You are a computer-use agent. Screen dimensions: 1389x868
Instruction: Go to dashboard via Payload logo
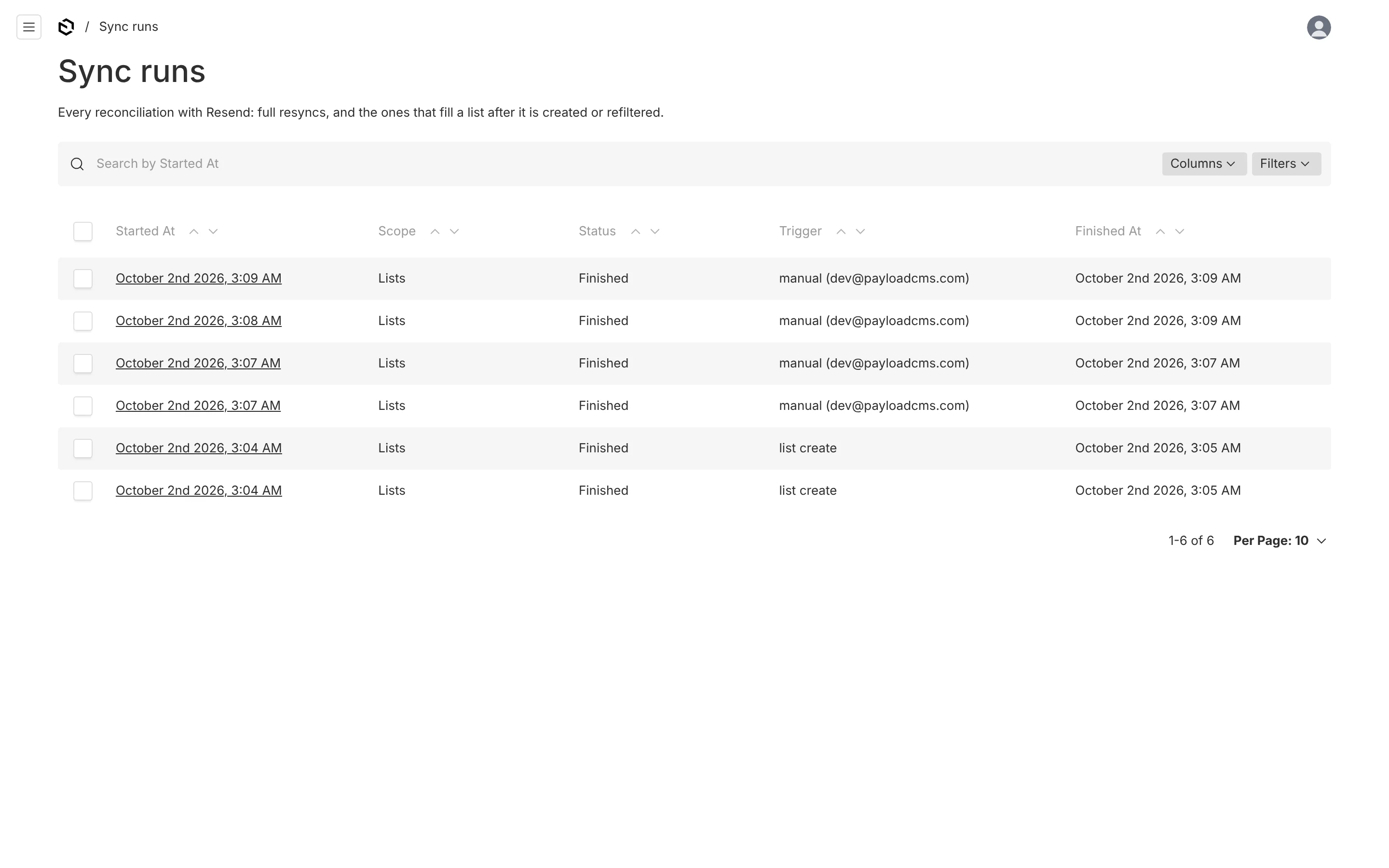tap(66, 27)
